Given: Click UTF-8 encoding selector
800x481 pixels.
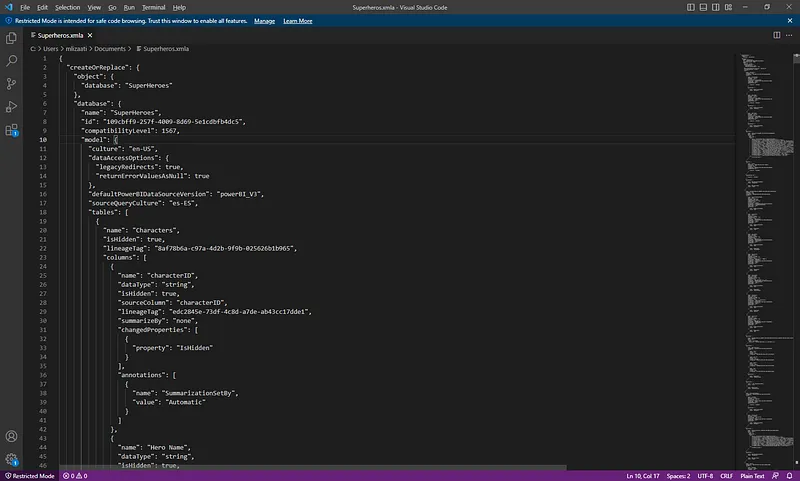Looking at the screenshot, I should pyautogui.click(x=705, y=476).
